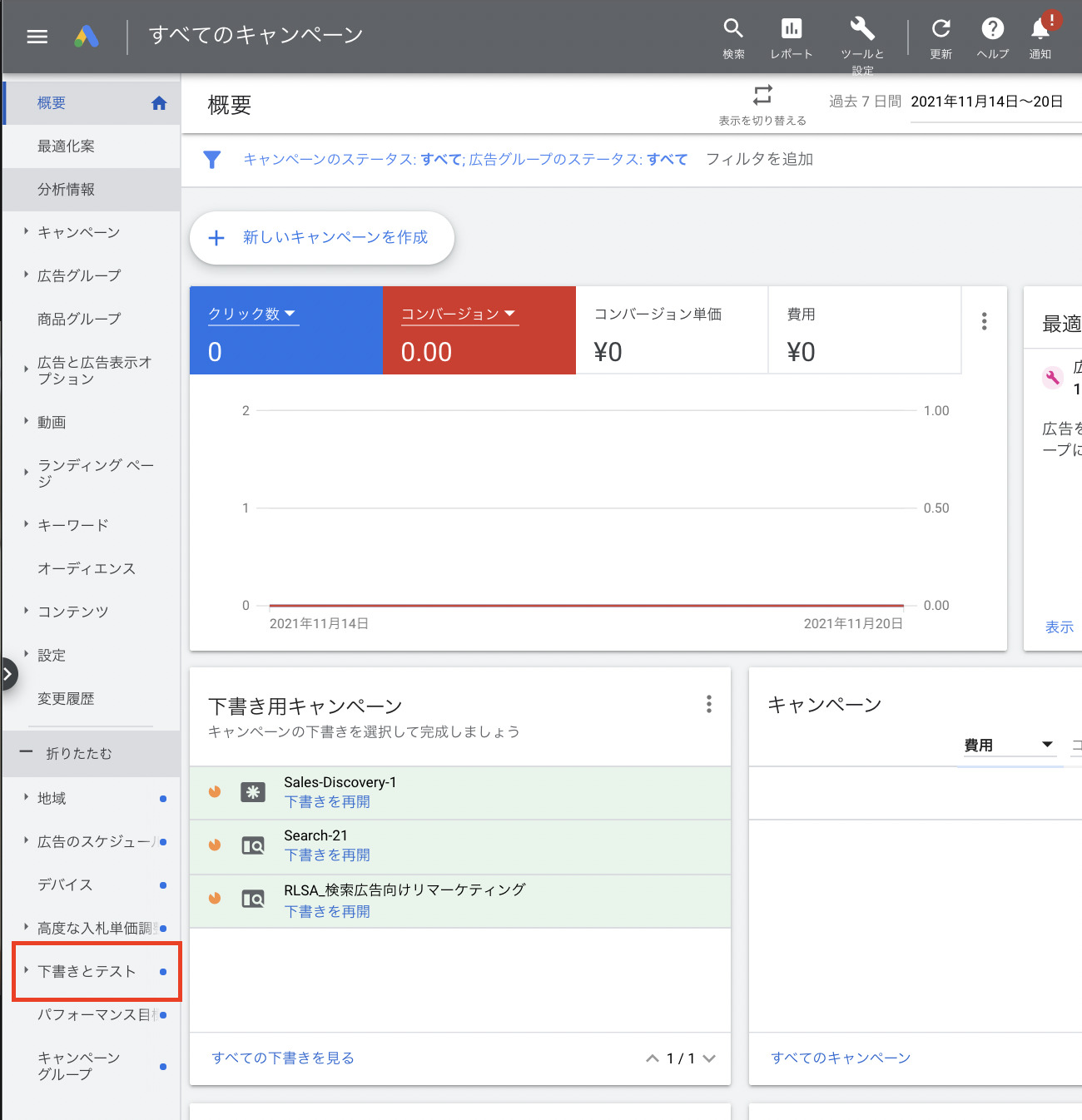Click すべての下書きを見る link
The image size is (1082, 1120).
tap(283, 1058)
